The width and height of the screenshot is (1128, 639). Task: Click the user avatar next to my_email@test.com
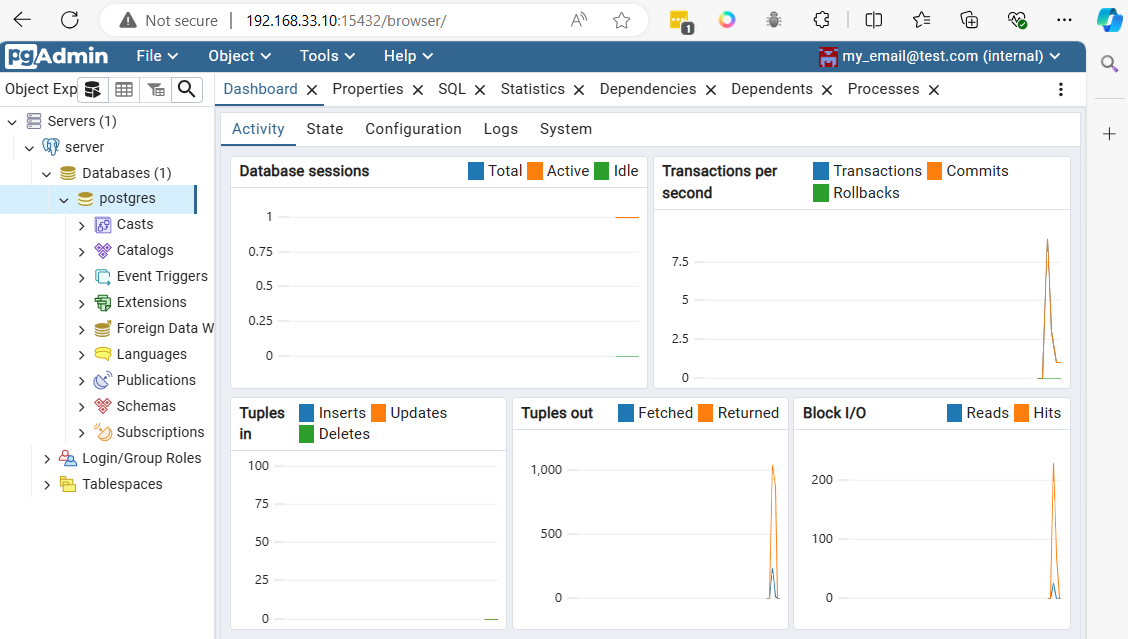pyautogui.click(x=830, y=57)
